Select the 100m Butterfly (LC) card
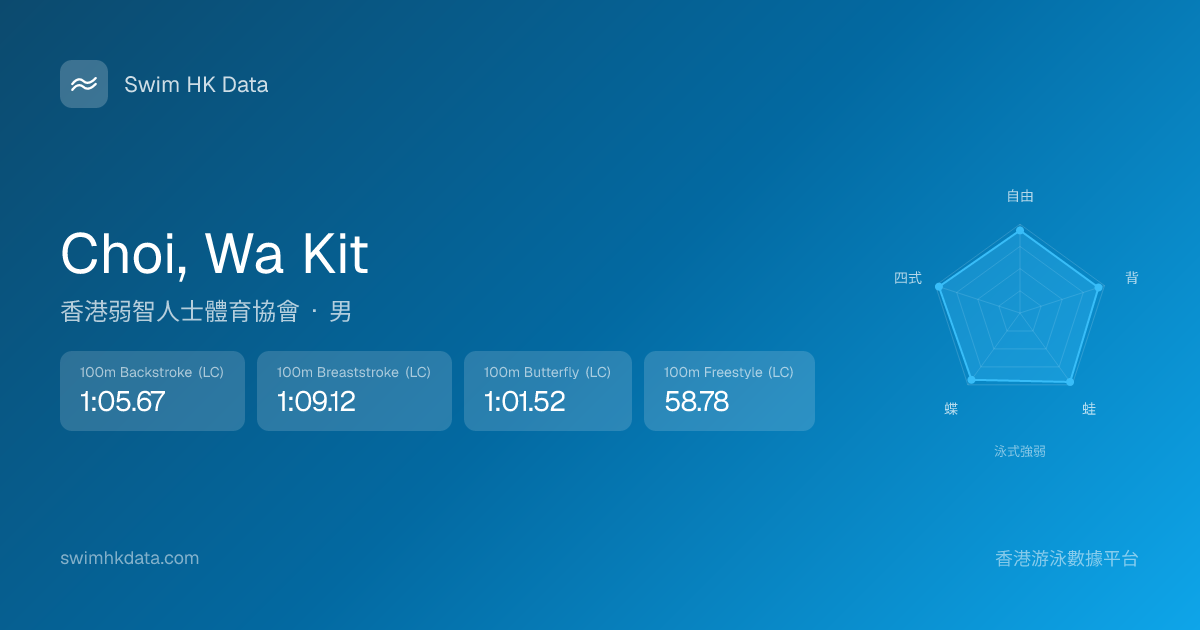Image resolution: width=1200 pixels, height=630 pixels. [547, 391]
